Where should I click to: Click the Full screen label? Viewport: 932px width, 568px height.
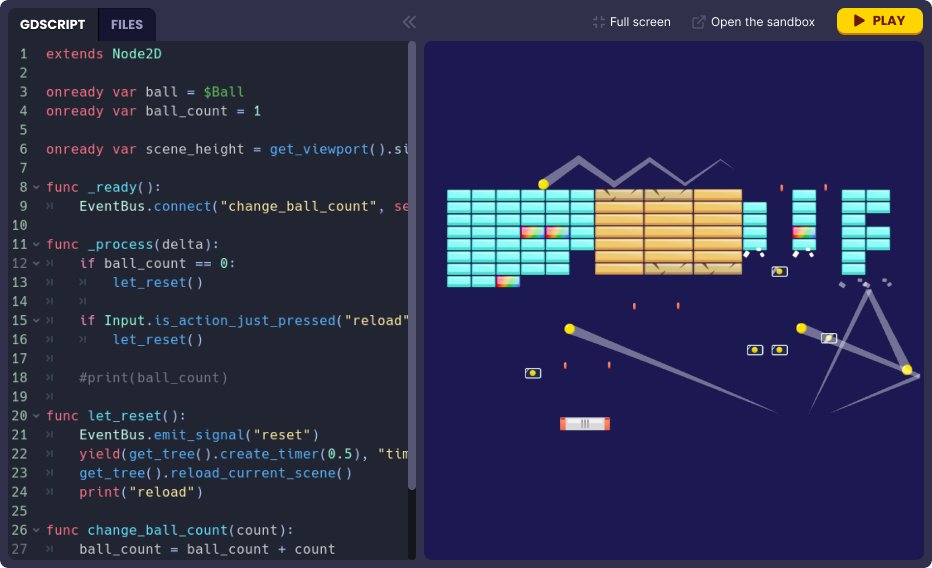coord(640,22)
